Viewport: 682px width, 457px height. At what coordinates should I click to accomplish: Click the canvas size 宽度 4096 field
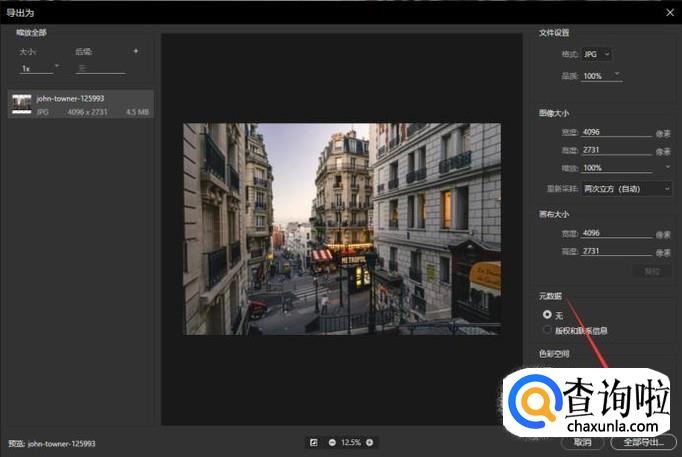615,234
